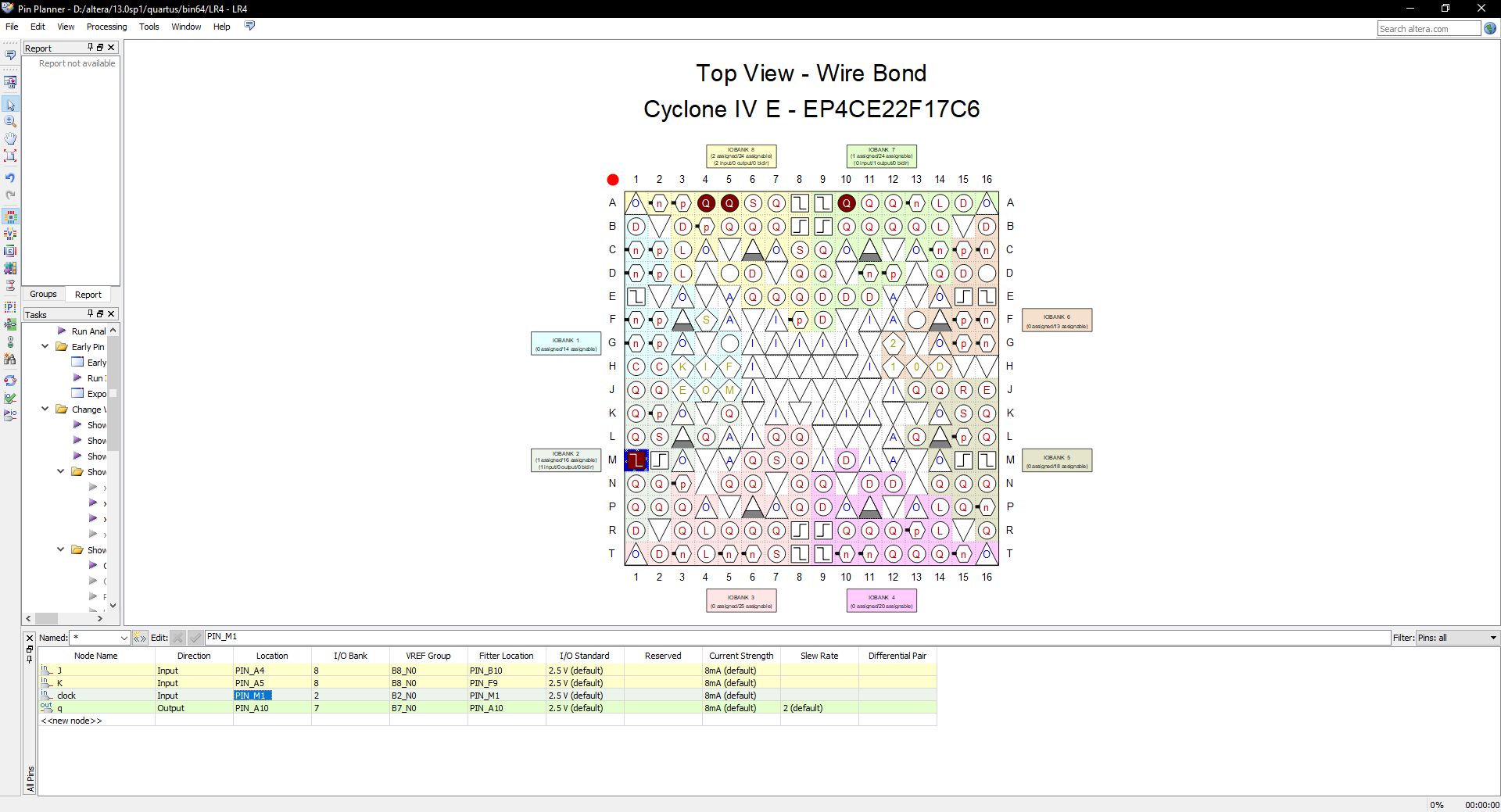1501x812 pixels.
Task: Close the All Pins list panel
Action: tap(30, 638)
